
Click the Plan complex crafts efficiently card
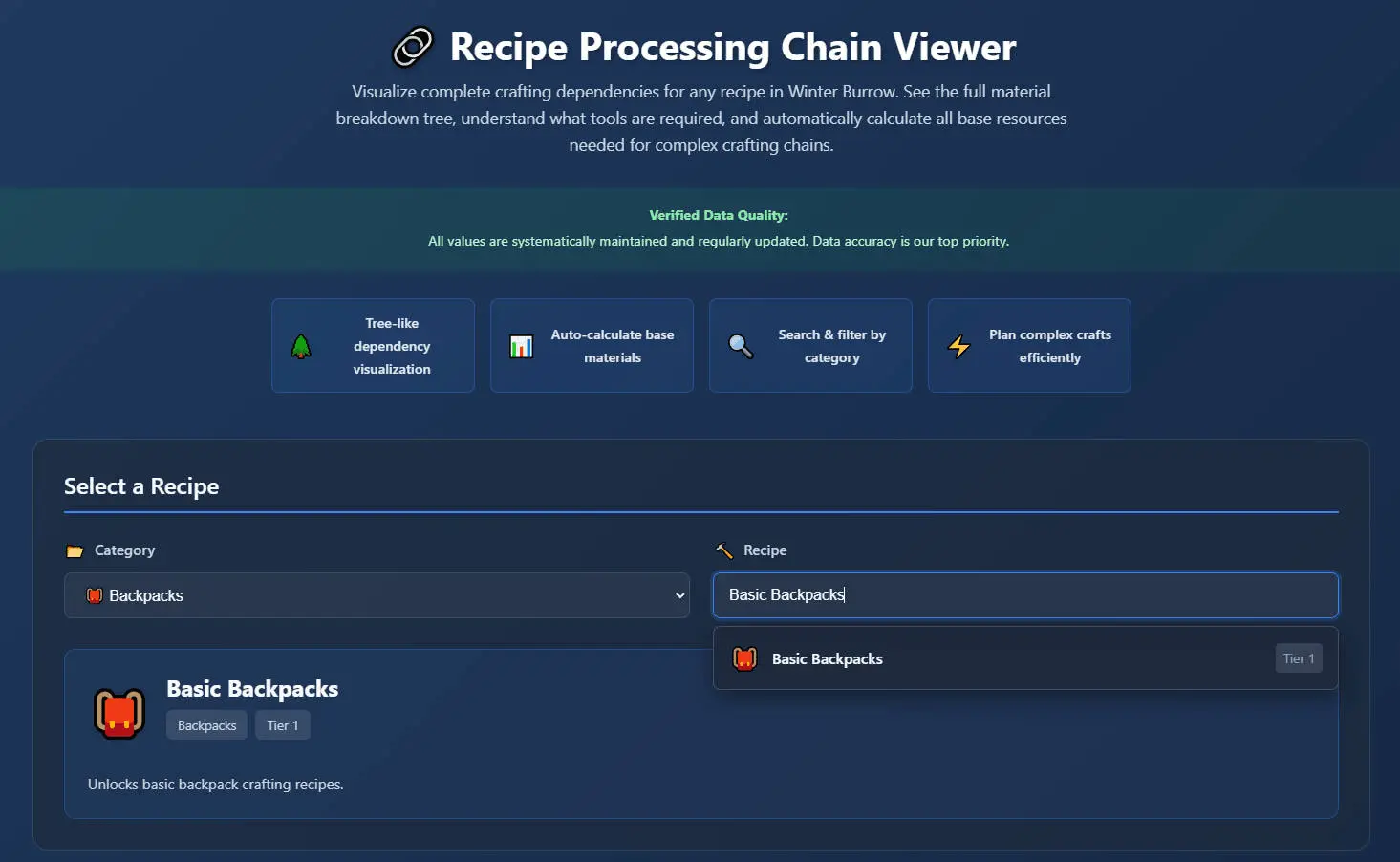pyautogui.click(x=1028, y=345)
